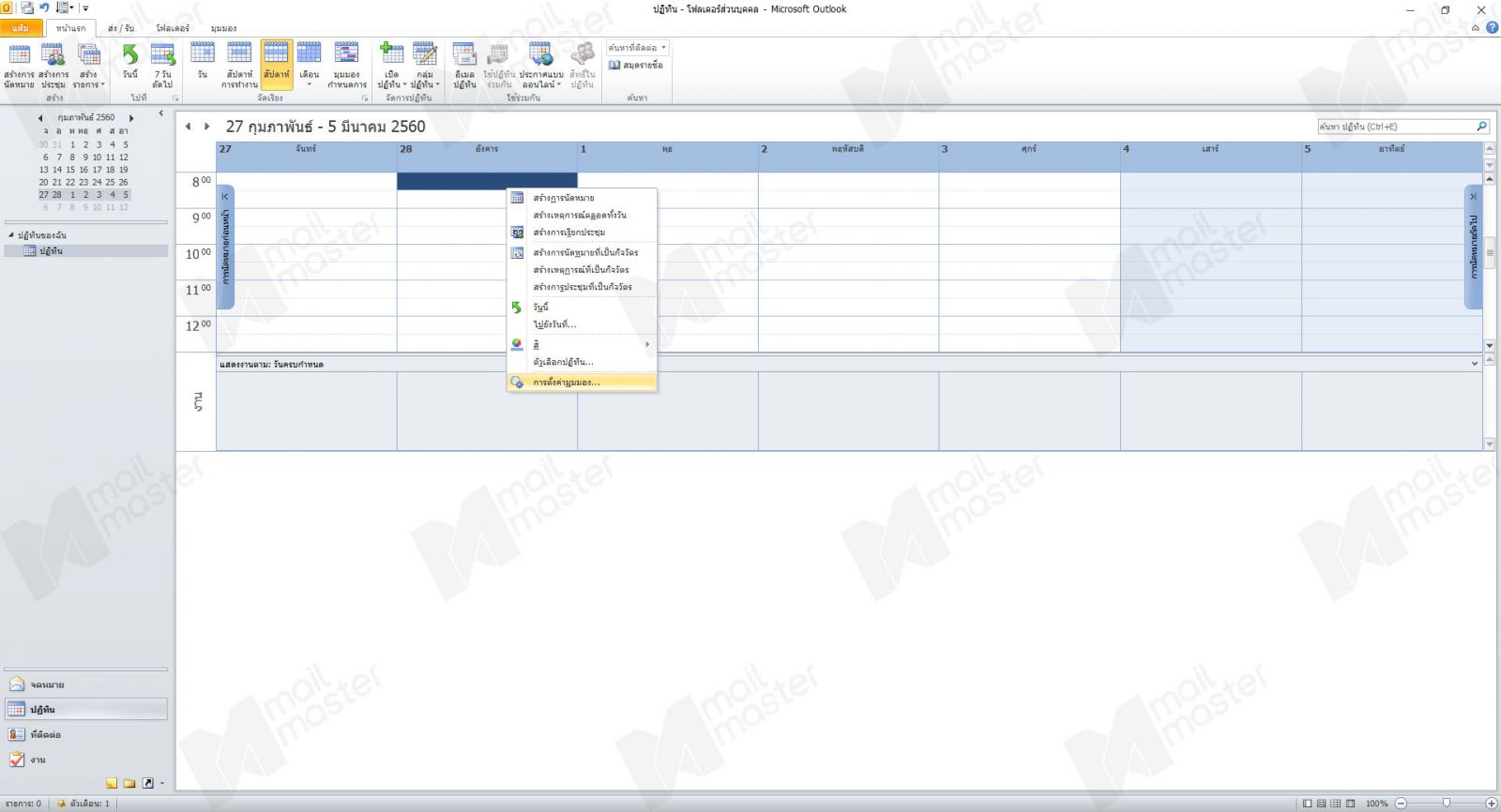The height and width of the screenshot is (812, 1501).
Task: Choose New Recurring Meeting (สร้างการประชุมที่เป็นกิจวัตร)
Action: [582, 286]
